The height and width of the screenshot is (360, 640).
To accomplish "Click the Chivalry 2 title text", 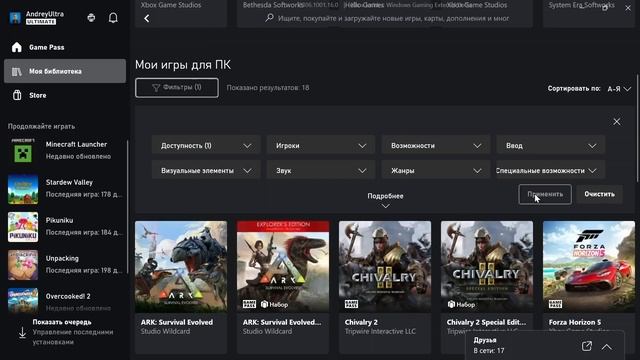I will pos(361,322).
